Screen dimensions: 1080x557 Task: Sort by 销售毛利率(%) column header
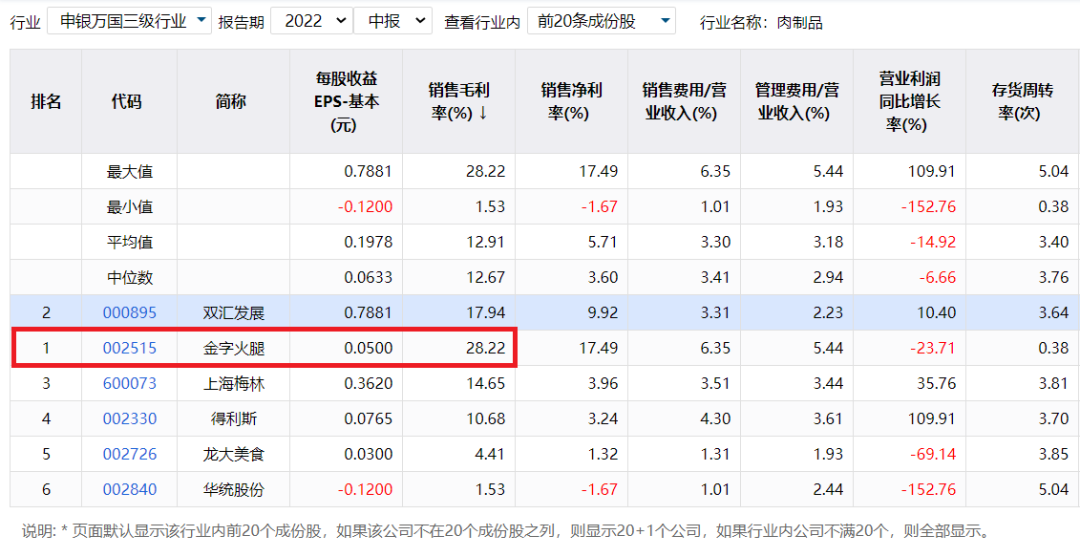459,101
